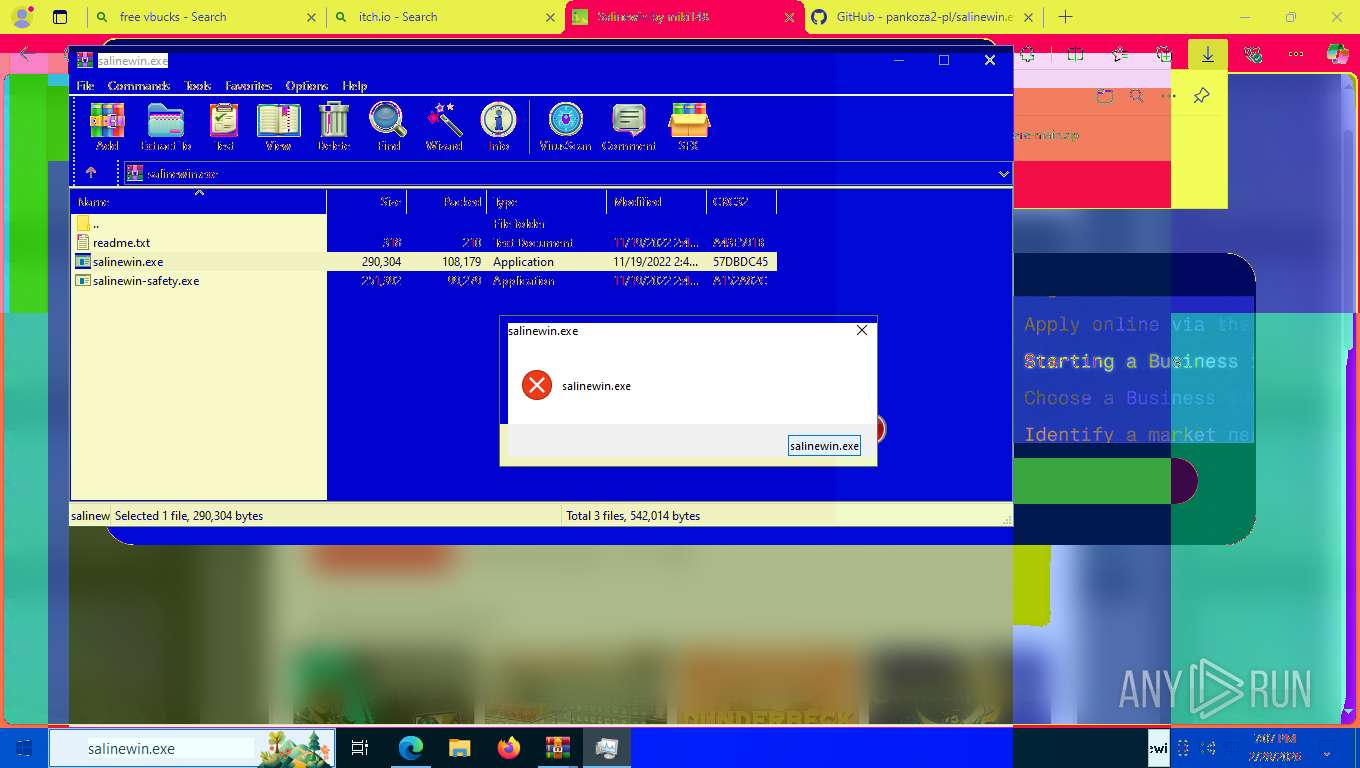1360x768 pixels.
Task: Open the Find magnifier tool
Action: [x=388, y=126]
